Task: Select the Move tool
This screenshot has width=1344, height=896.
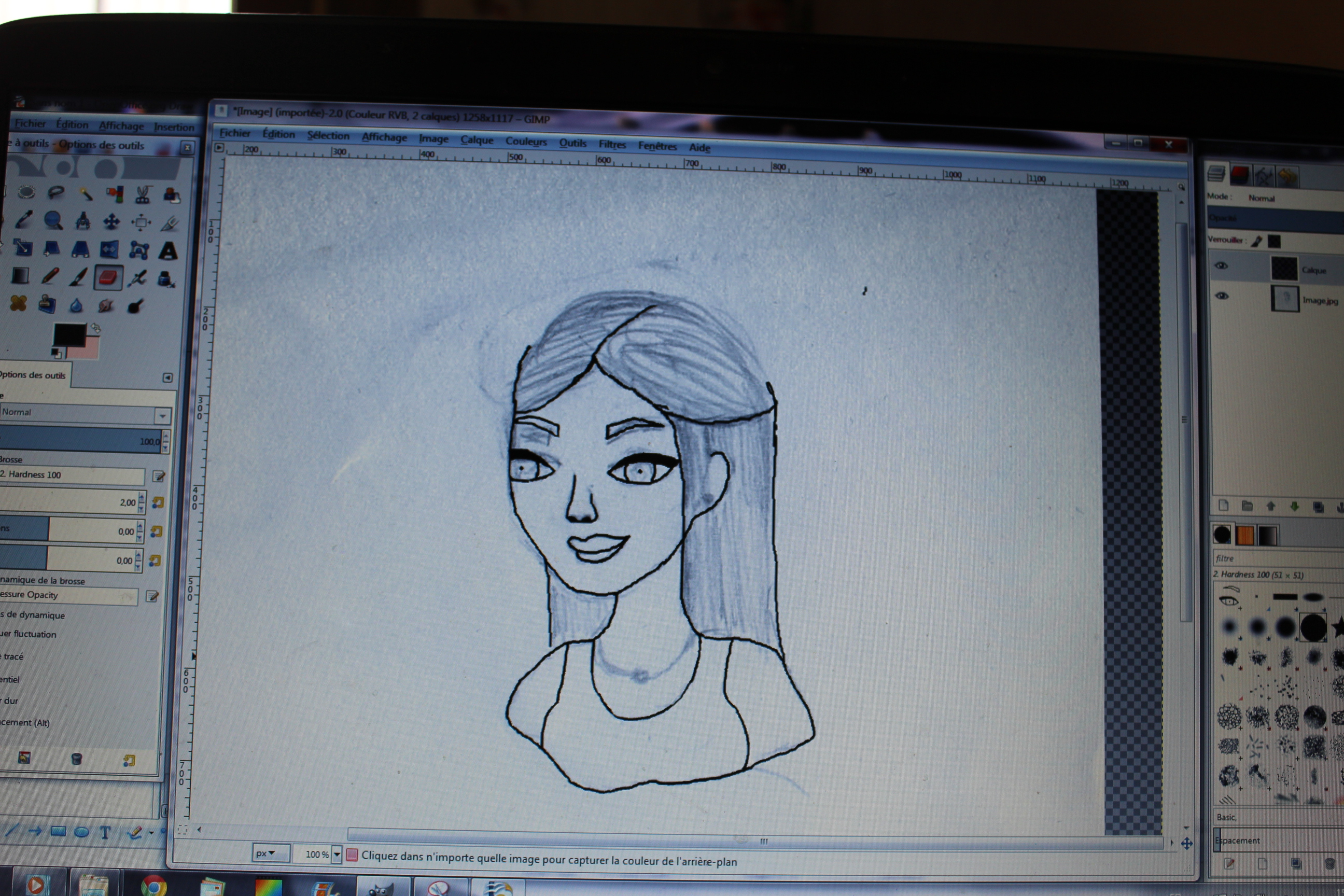Action: tap(111, 222)
